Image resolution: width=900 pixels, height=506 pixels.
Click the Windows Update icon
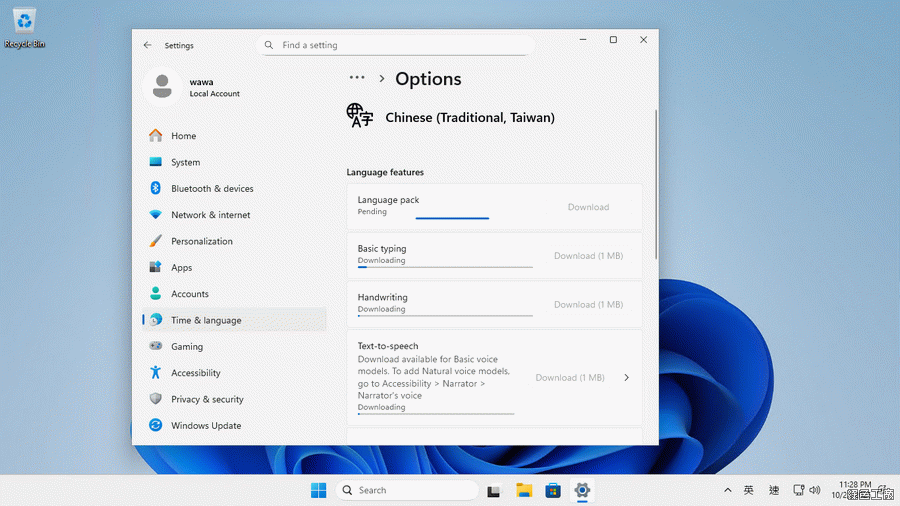tap(155, 426)
